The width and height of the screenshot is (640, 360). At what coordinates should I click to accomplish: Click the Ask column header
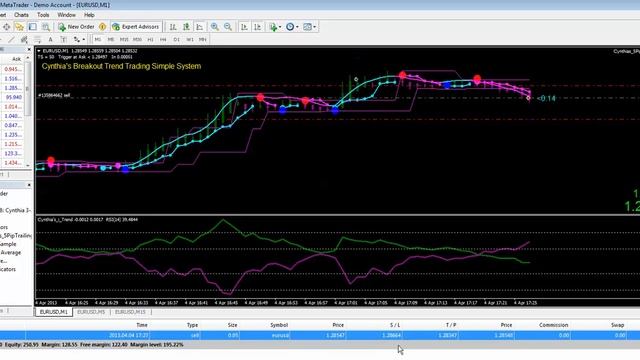pyautogui.click(x=16, y=59)
